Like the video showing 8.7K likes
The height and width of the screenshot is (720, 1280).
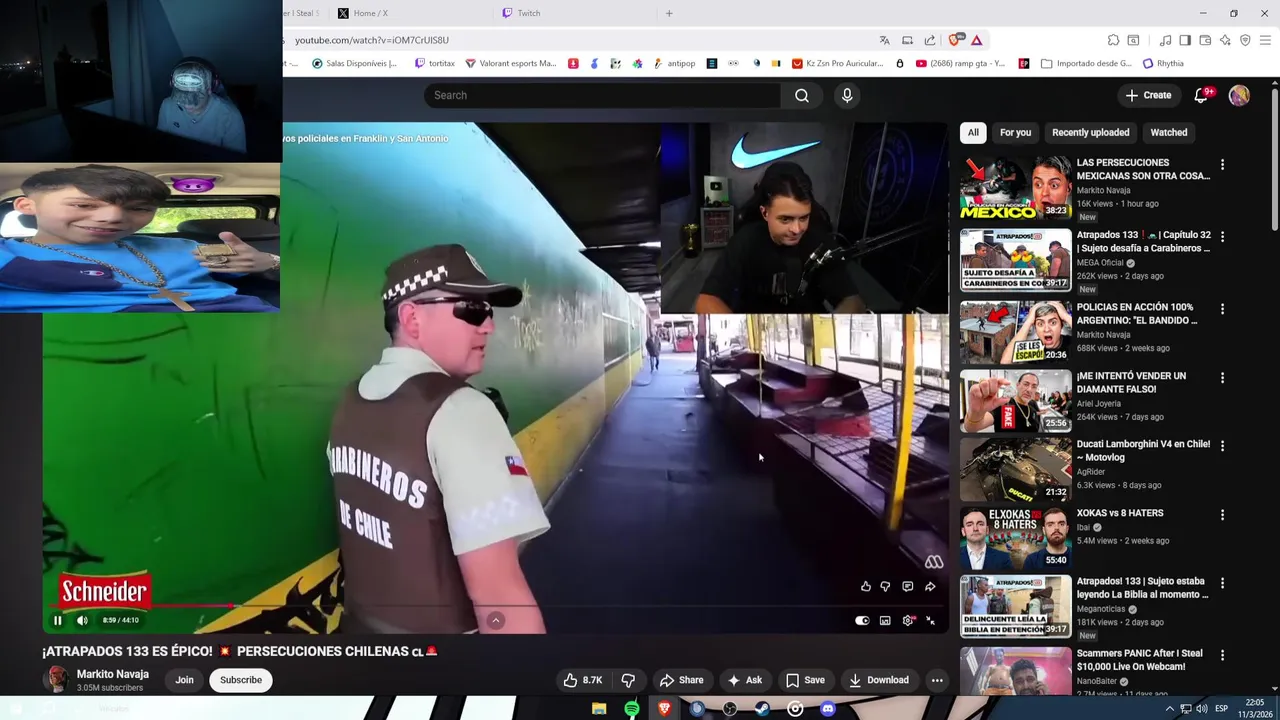coord(582,680)
